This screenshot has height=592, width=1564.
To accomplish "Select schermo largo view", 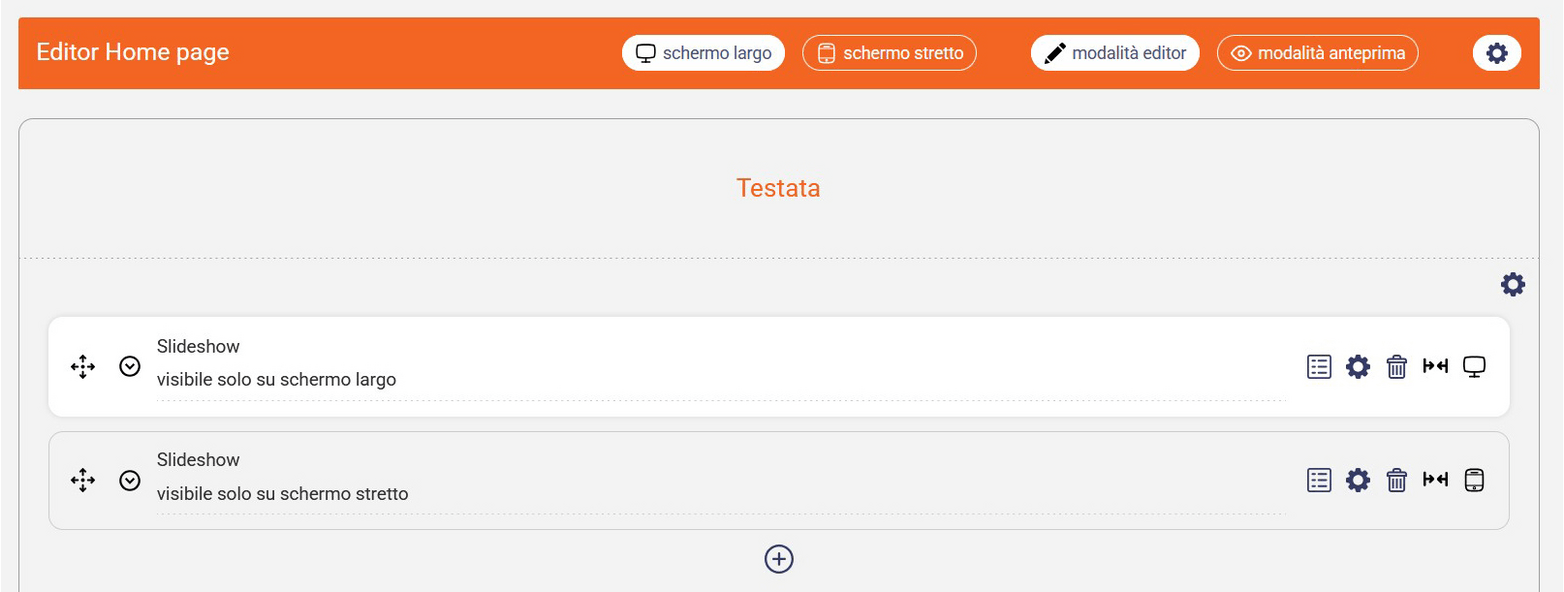I will [704, 53].
